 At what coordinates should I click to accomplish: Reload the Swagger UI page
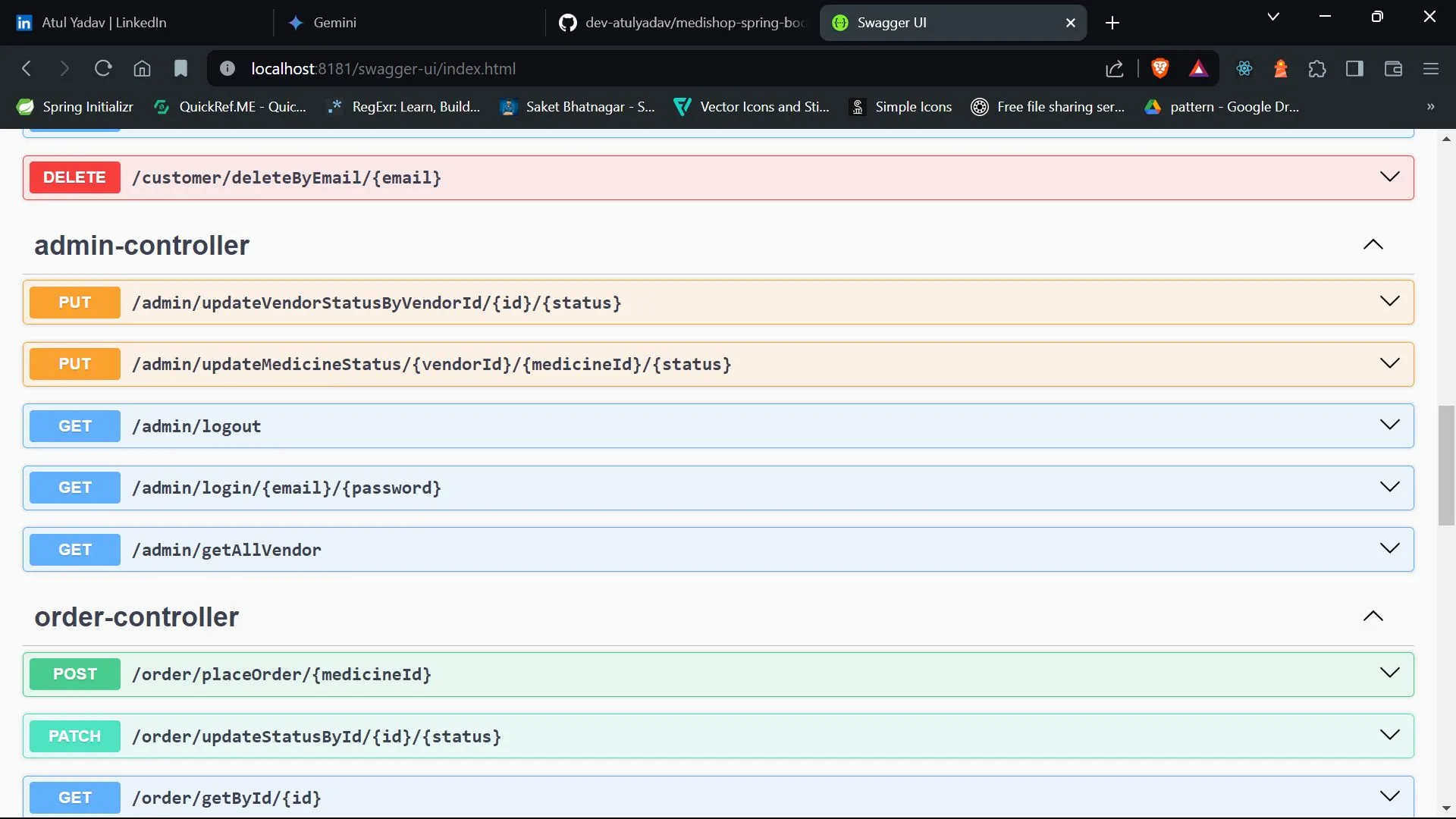click(103, 69)
